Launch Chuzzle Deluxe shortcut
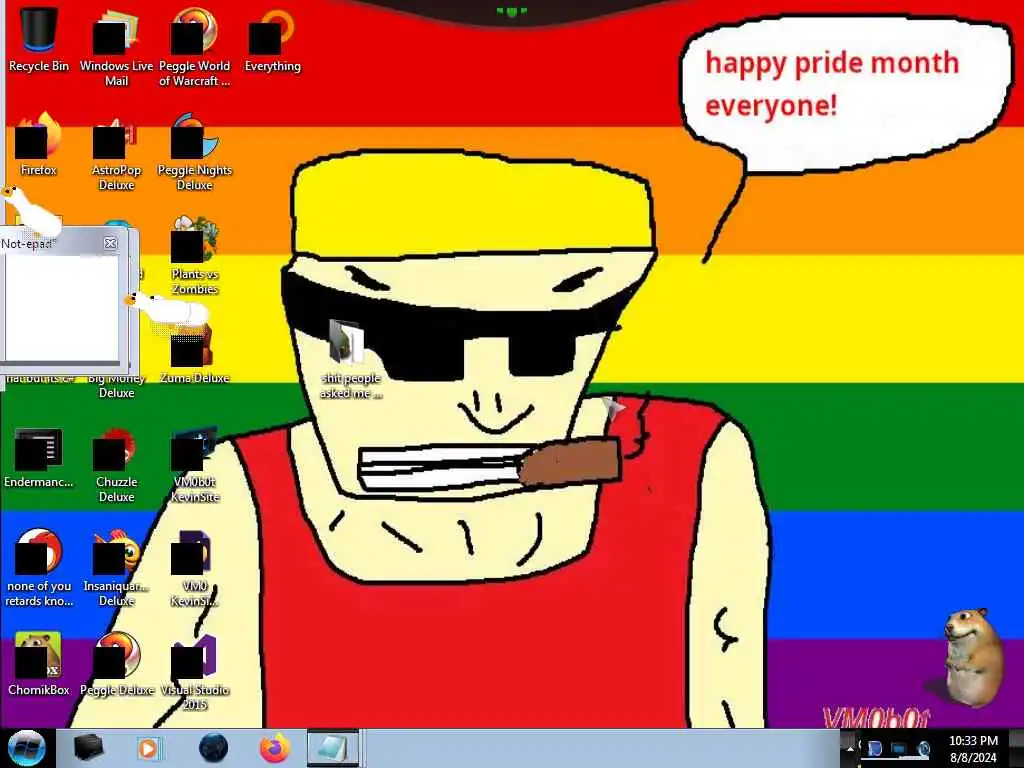The width and height of the screenshot is (1024, 768). click(116, 464)
